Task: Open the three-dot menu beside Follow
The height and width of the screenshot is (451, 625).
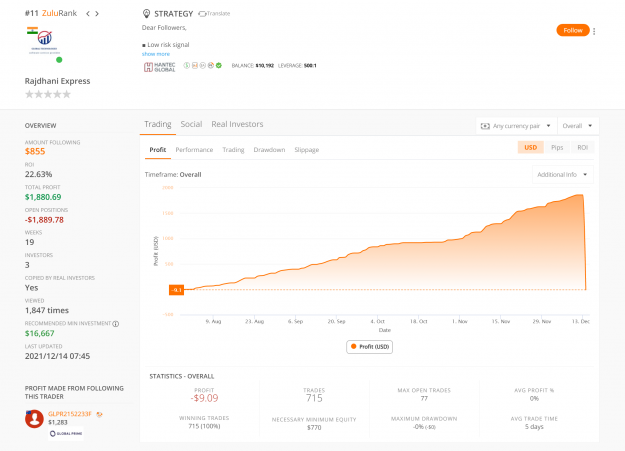Action: click(x=594, y=31)
